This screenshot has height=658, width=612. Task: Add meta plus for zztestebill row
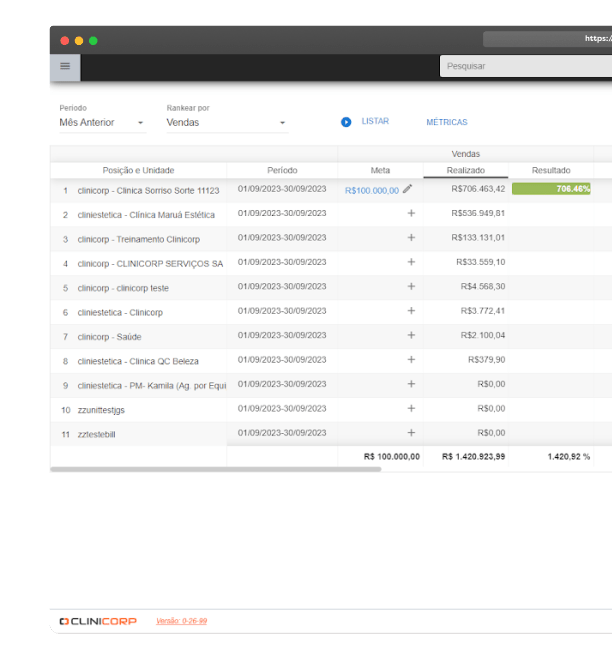tap(411, 433)
